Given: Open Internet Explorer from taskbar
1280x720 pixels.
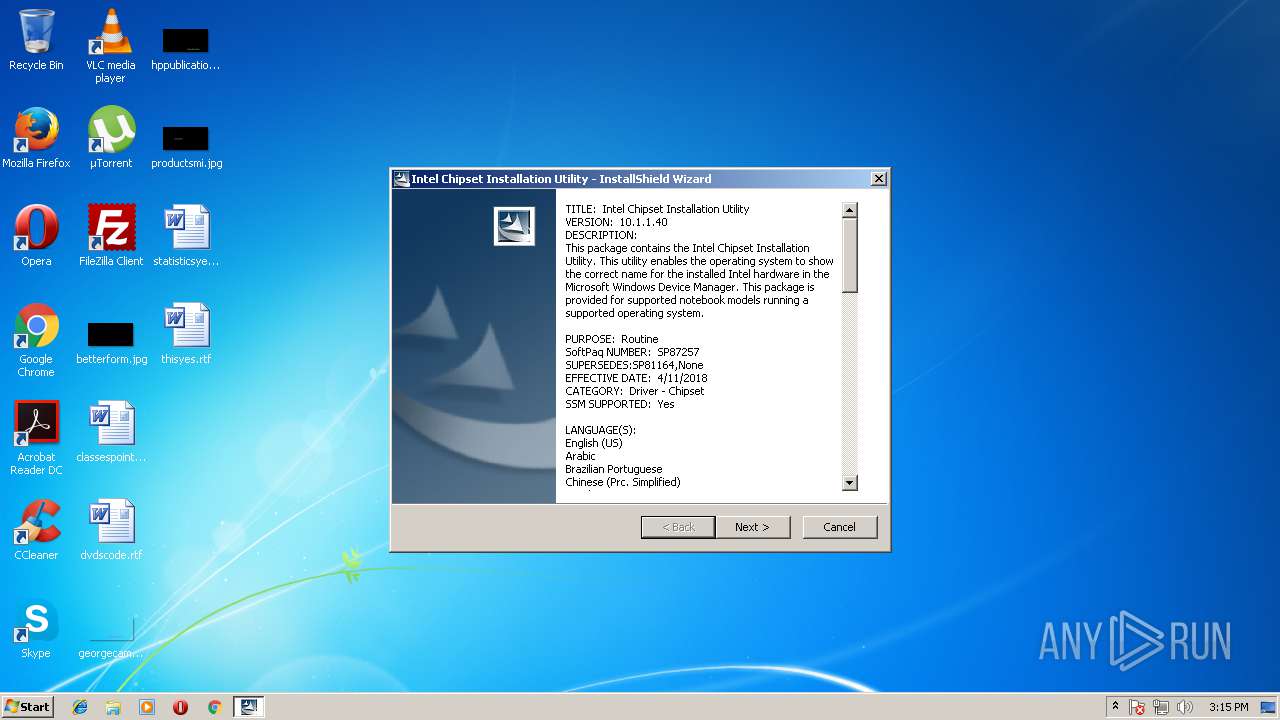Looking at the screenshot, I should coord(80,707).
